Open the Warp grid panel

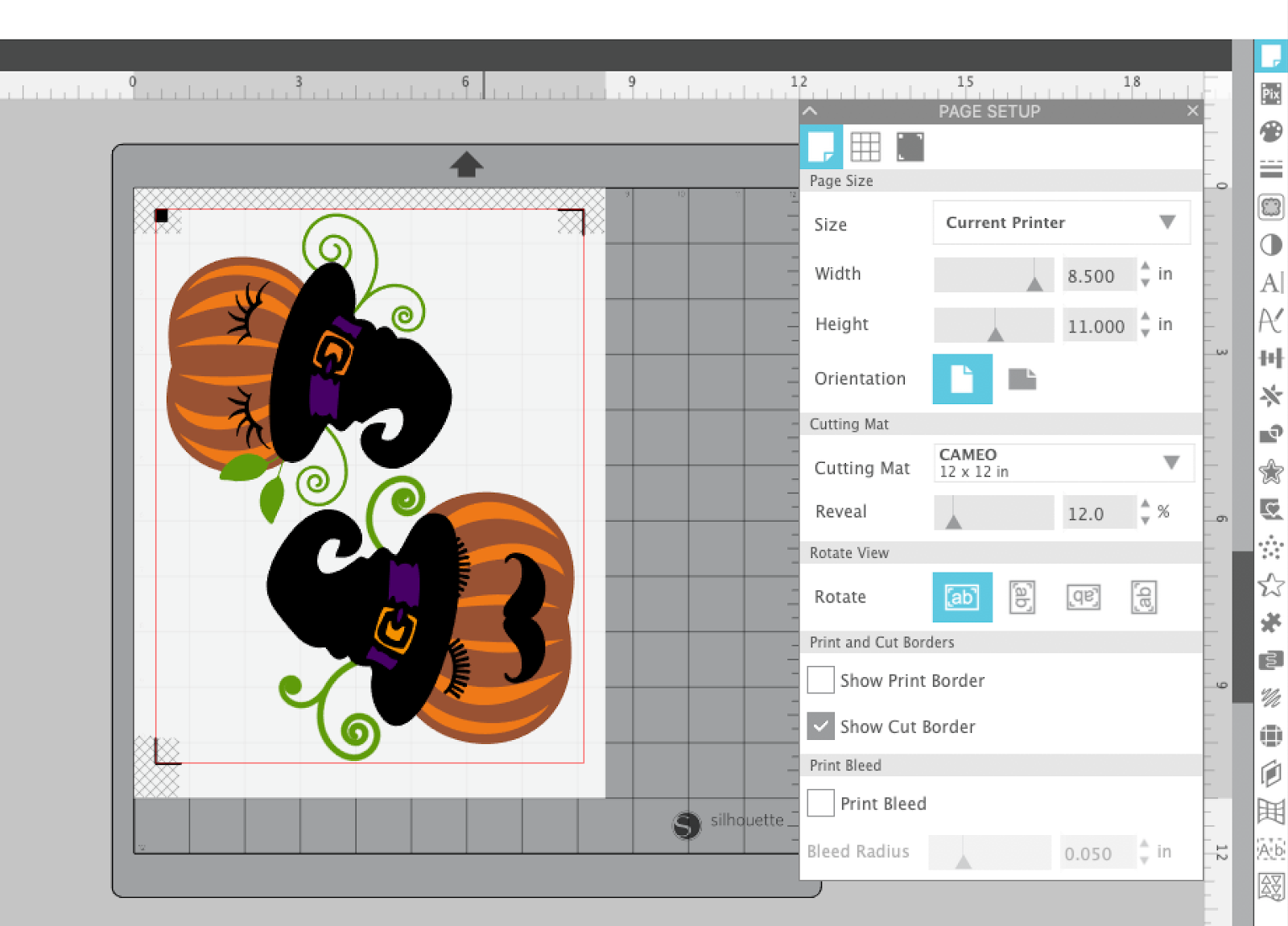coord(1271,811)
